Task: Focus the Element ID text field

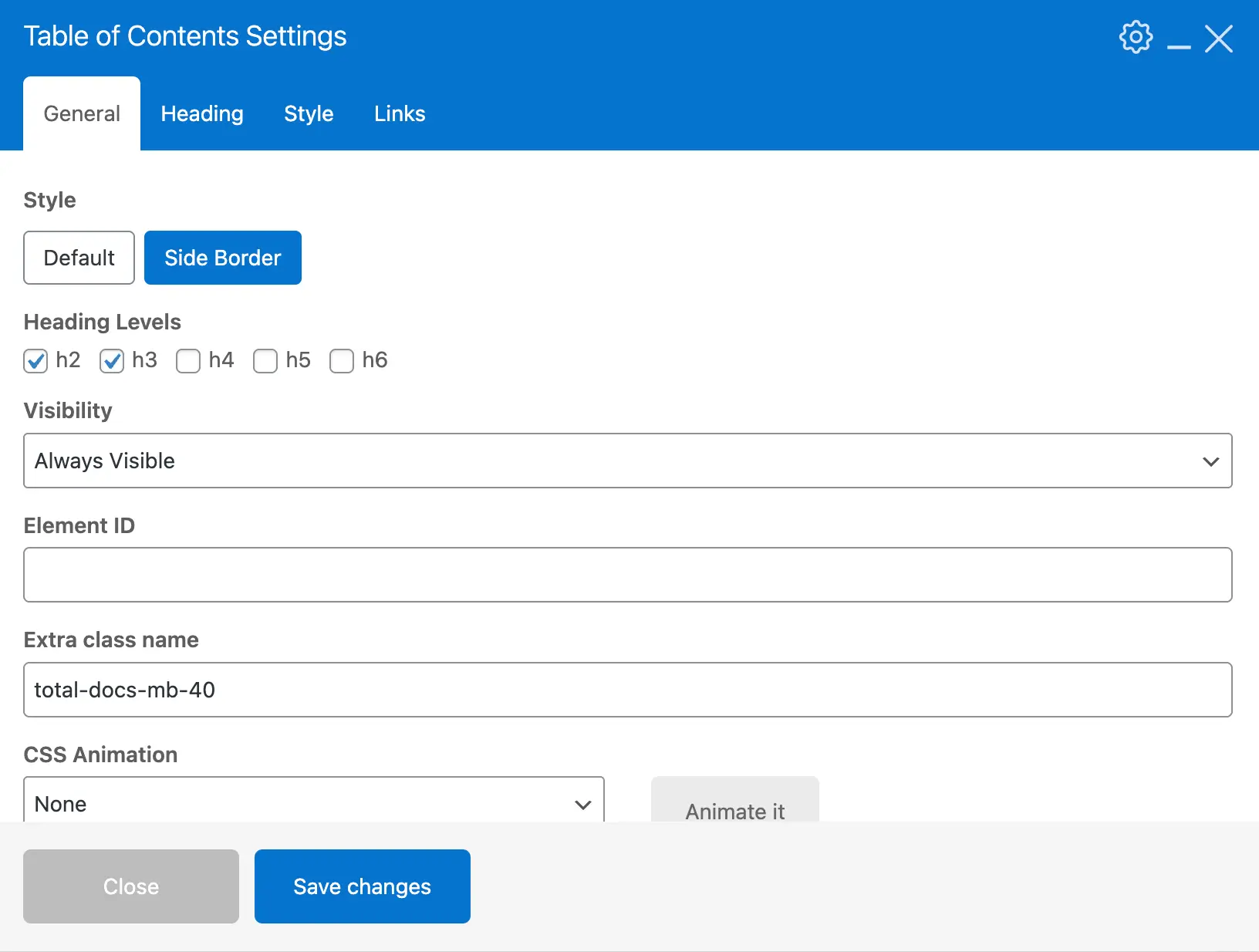Action: pos(627,575)
